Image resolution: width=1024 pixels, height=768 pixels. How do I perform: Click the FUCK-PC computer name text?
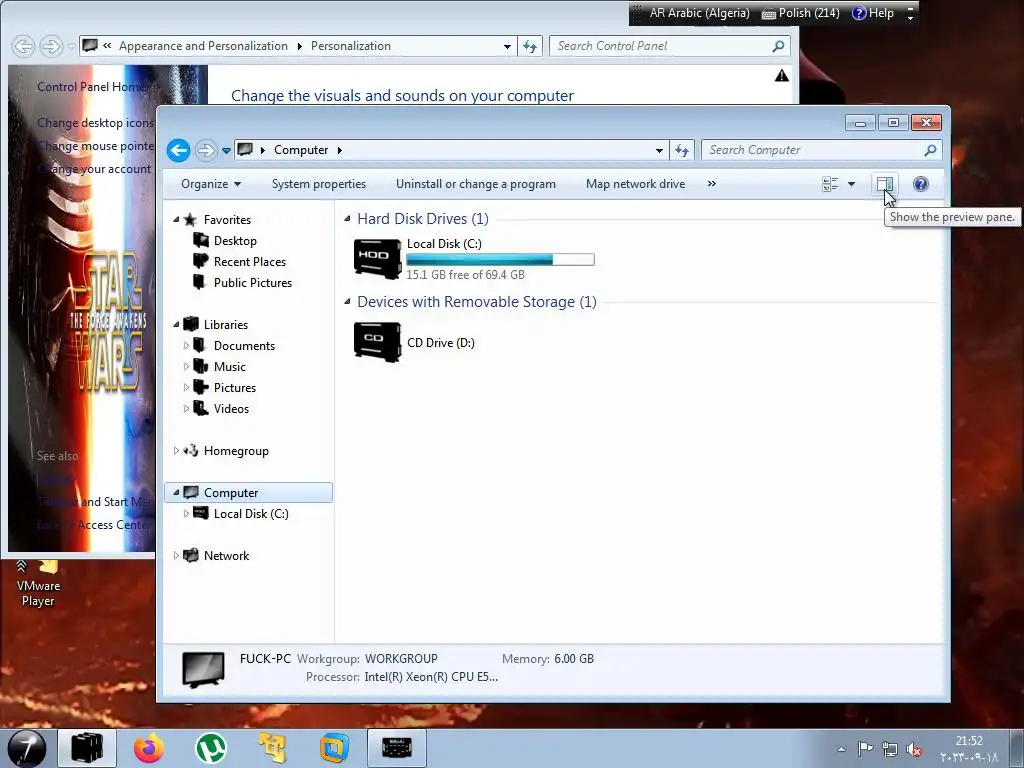coord(265,659)
